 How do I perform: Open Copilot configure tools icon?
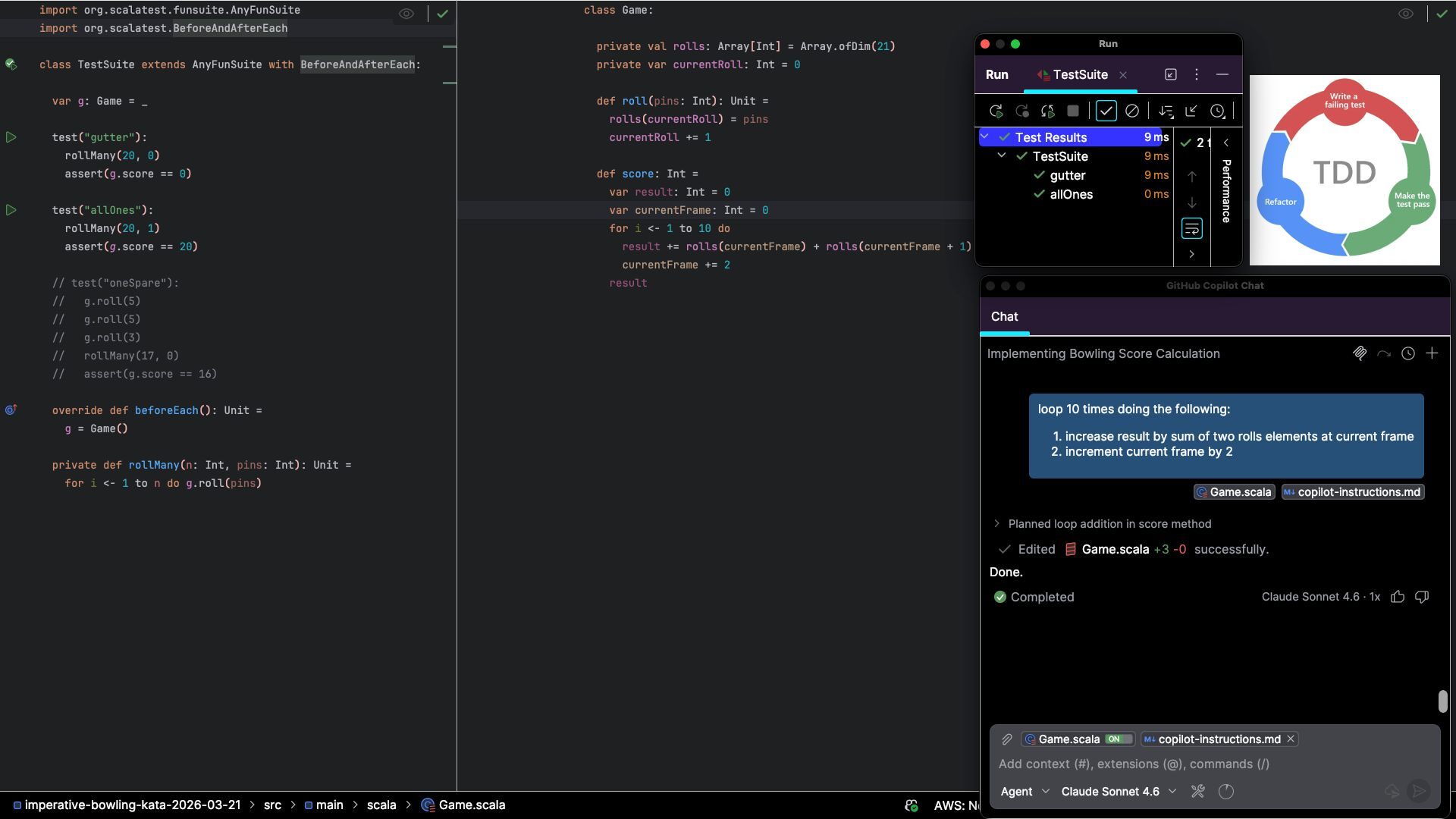click(1198, 792)
